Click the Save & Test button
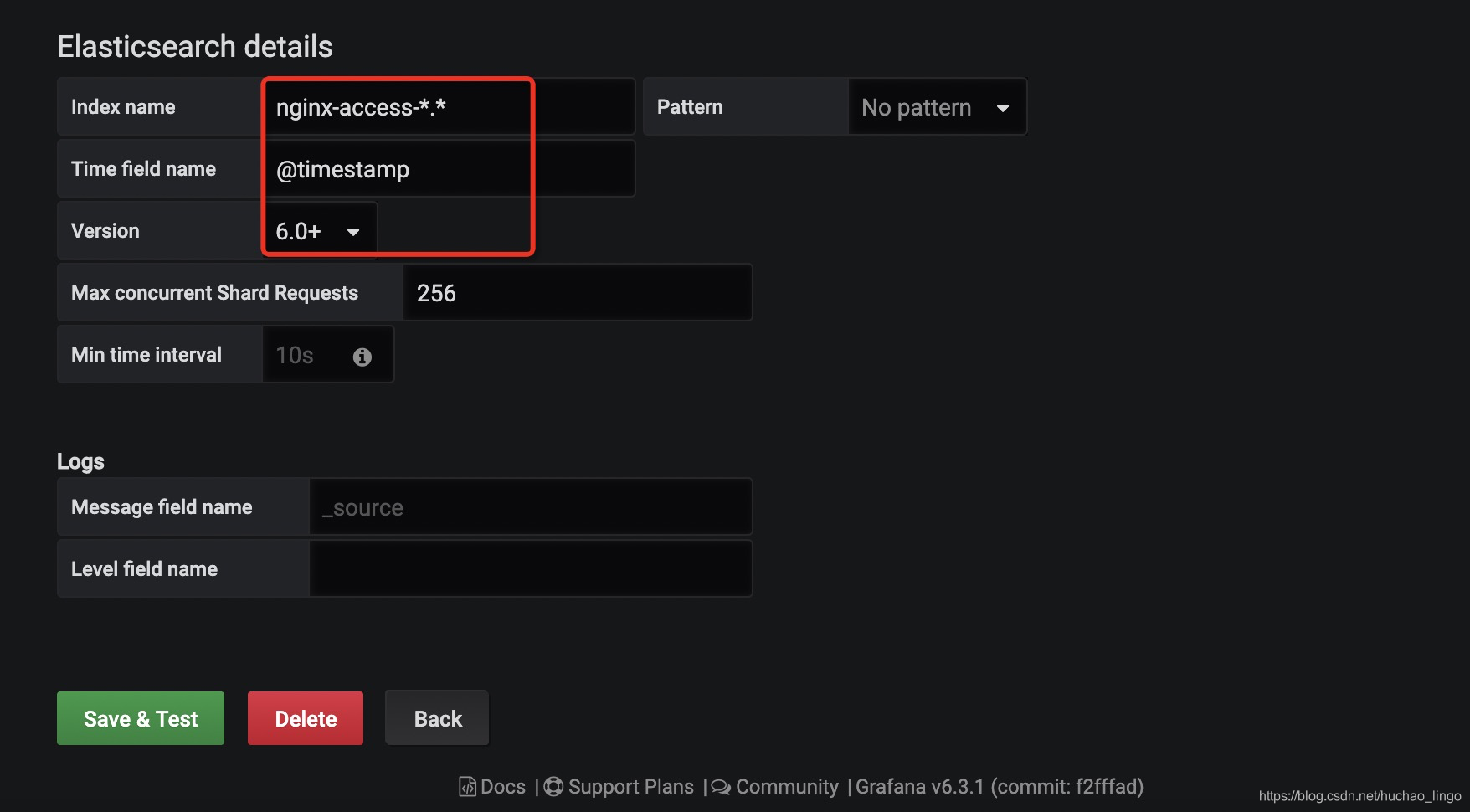The image size is (1470, 812). (141, 718)
